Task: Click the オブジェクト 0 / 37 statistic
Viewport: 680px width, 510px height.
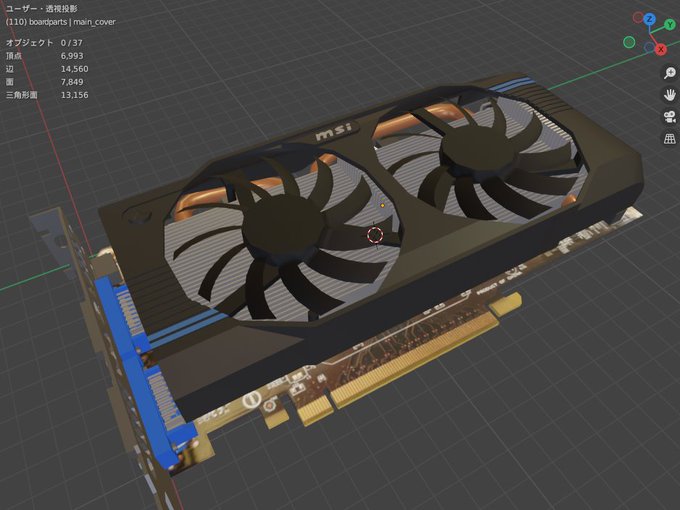Action: click(x=44, y=43)
